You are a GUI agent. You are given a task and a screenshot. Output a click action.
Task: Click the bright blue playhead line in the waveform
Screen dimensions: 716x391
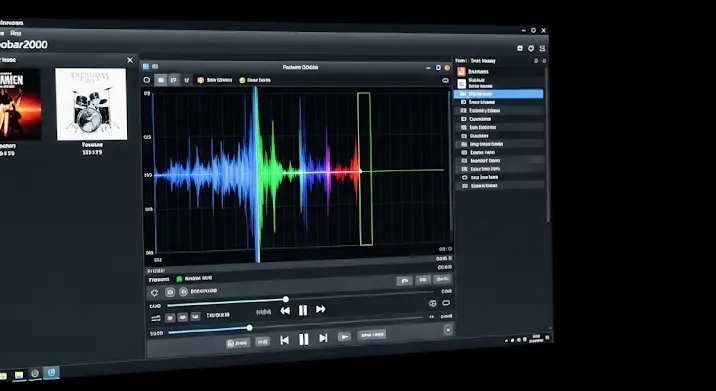point(257,174)
